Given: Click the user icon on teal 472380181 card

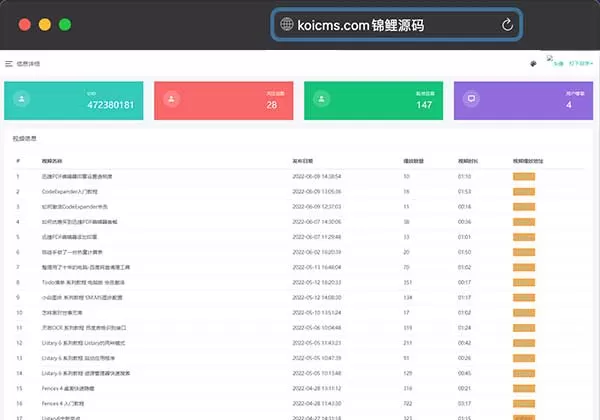Looking at the screenshot, I should click(x=21, y=99).
